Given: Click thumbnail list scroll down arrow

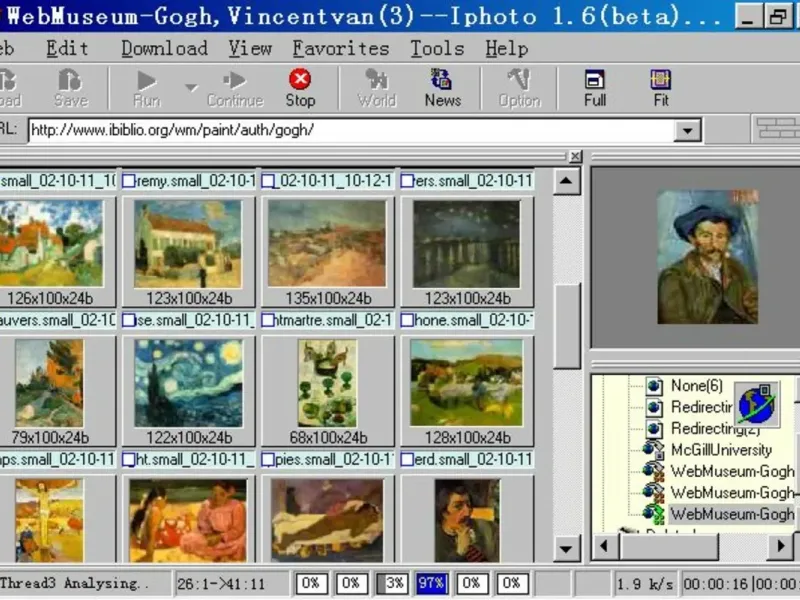Looking at the screenshot, I should point(566,549).
